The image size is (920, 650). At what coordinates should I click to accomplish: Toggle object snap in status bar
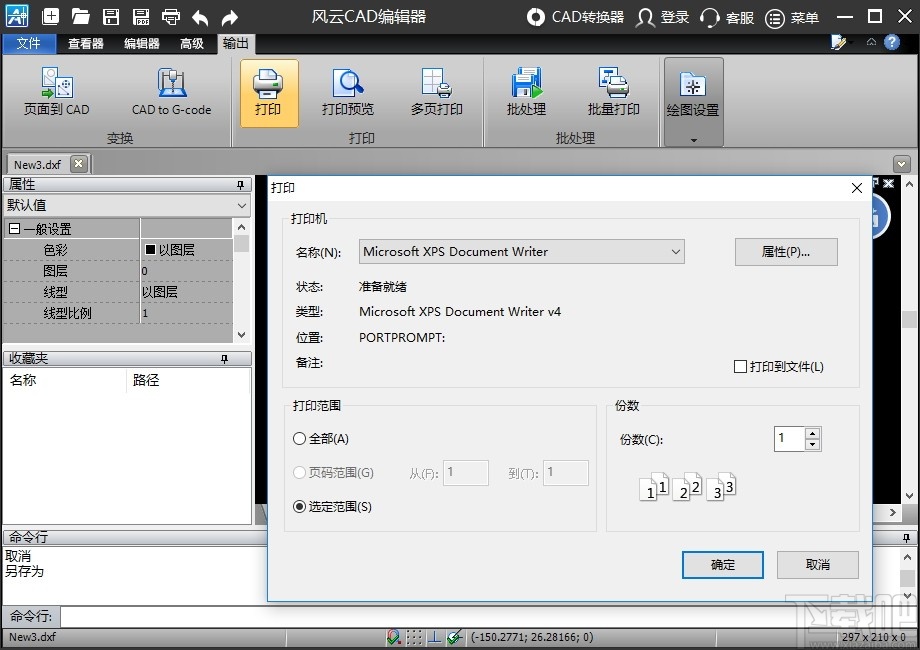[x=394, y=637]
